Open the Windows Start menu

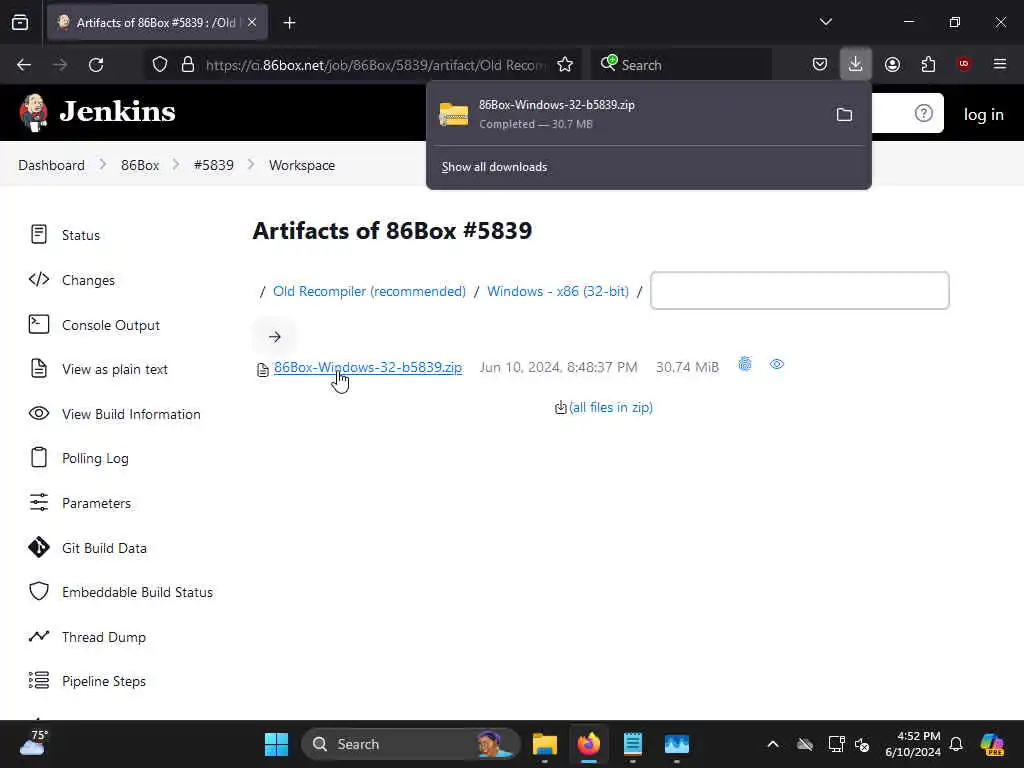click(276, 744)
